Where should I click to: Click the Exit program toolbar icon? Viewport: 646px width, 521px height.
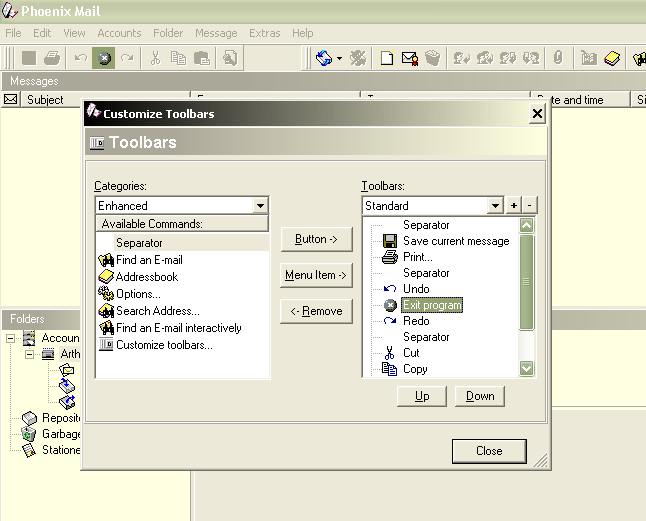tap(103, 58)
